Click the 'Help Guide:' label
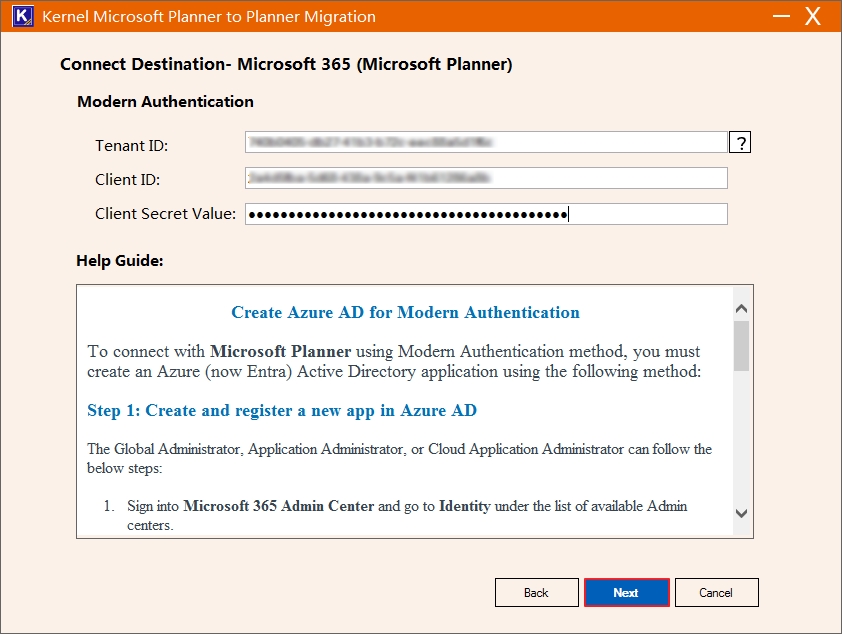842x634 pixels. [x=120, y=261]
